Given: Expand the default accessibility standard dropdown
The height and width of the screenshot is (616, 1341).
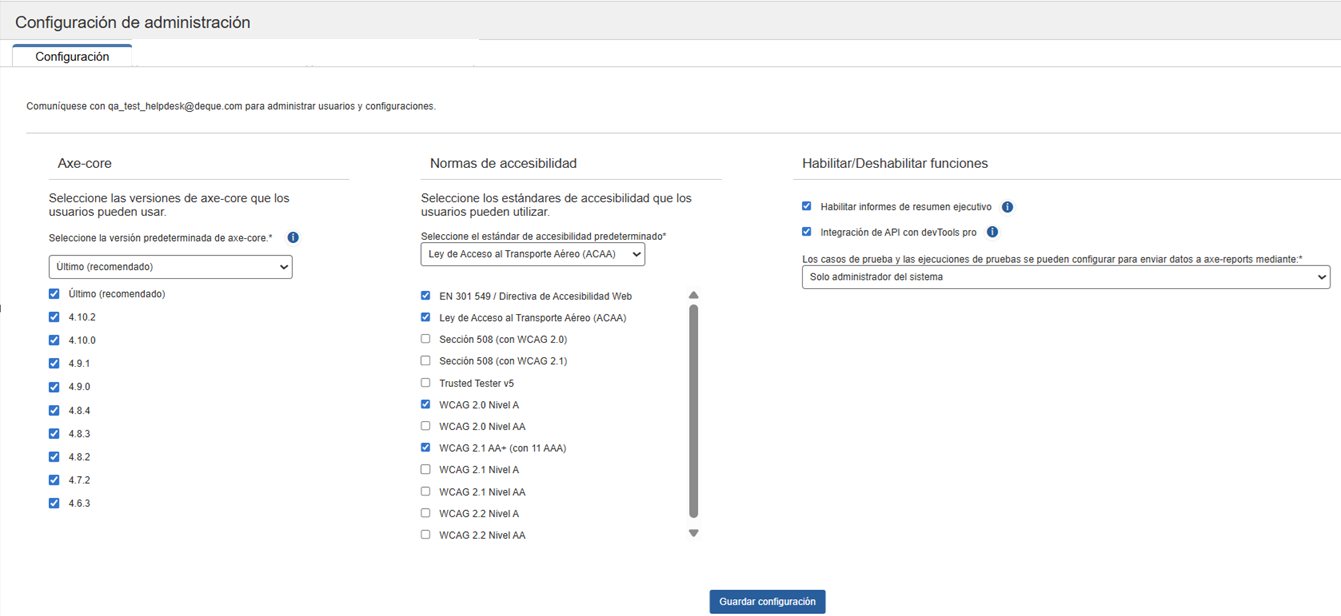Looking at the screenshot, I should 532,255.
